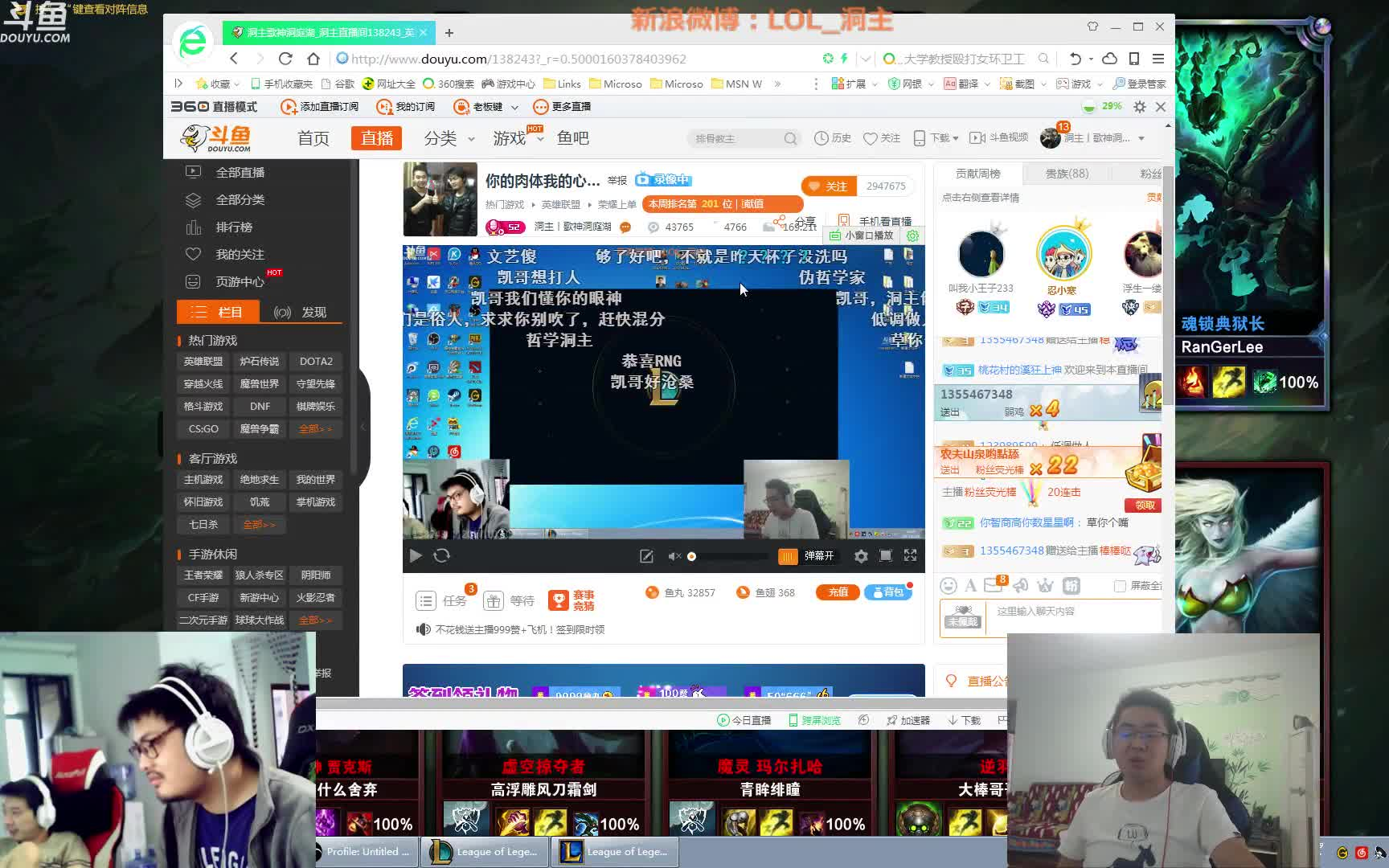Screen dimensions: 1389x868
Task: Switch to the 贡献周榜 tab
Action: pos(978,174)
